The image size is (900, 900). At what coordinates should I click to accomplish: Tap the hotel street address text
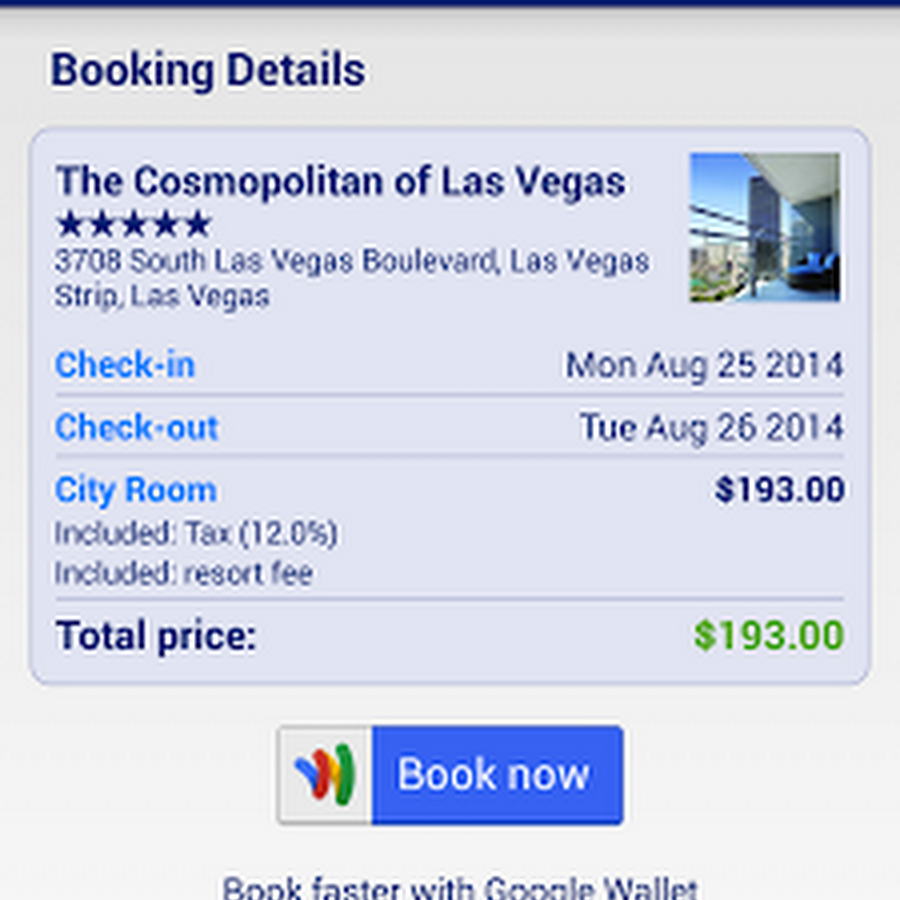click(x=351, y=278)
